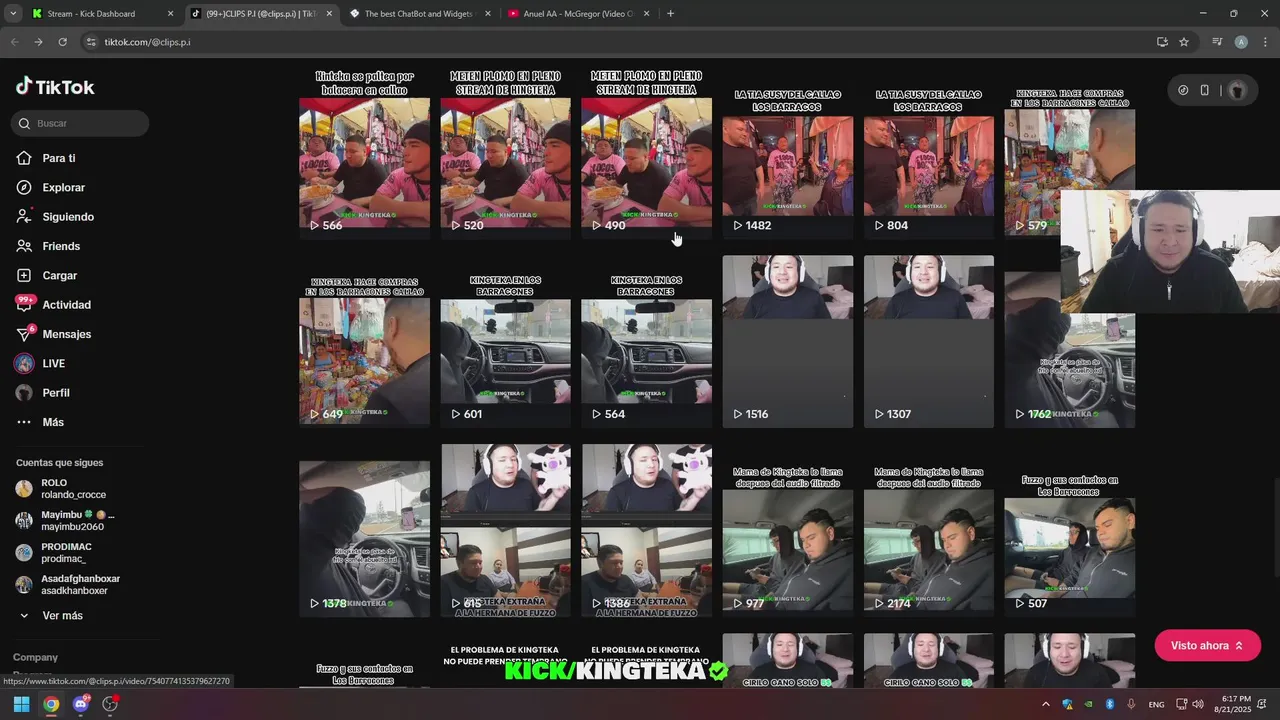Open video with 490 views
Screen dimensions: 1280x720
[646, 152]
